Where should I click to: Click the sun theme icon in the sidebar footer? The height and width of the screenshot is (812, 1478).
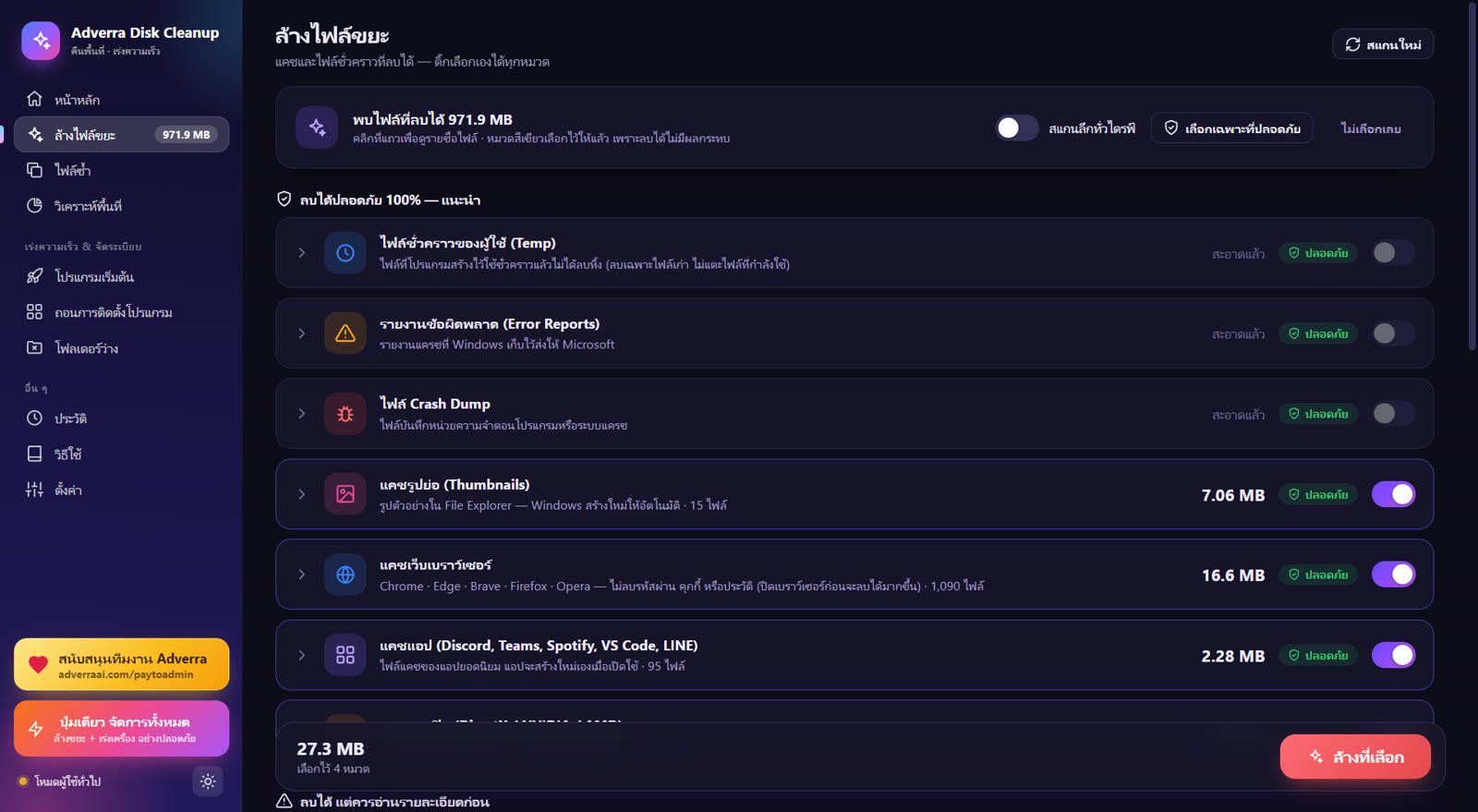pyautogui.click(x=208, y=782)
